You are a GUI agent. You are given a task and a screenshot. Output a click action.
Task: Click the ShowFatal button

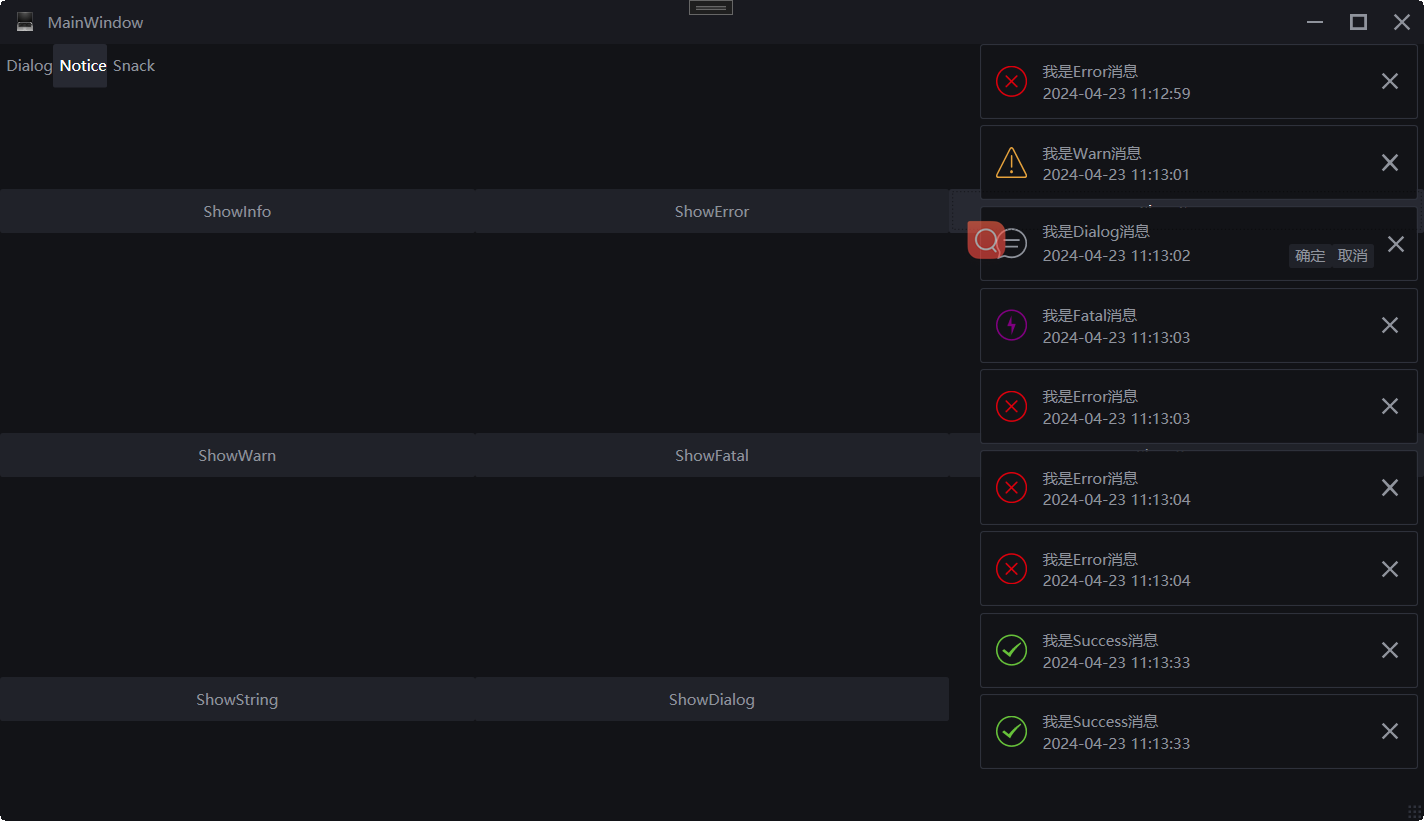tap(712, 455)
